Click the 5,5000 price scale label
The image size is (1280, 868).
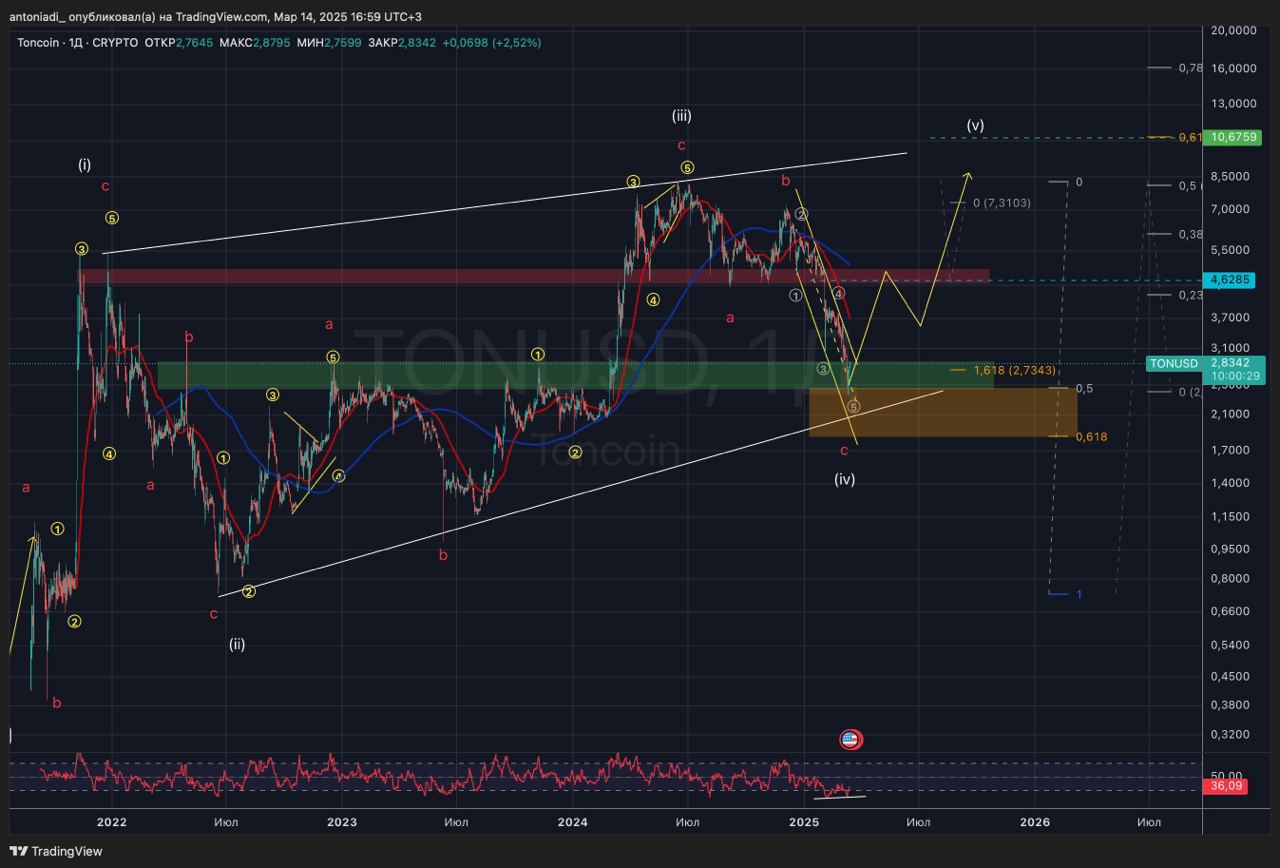point(1230,250)
